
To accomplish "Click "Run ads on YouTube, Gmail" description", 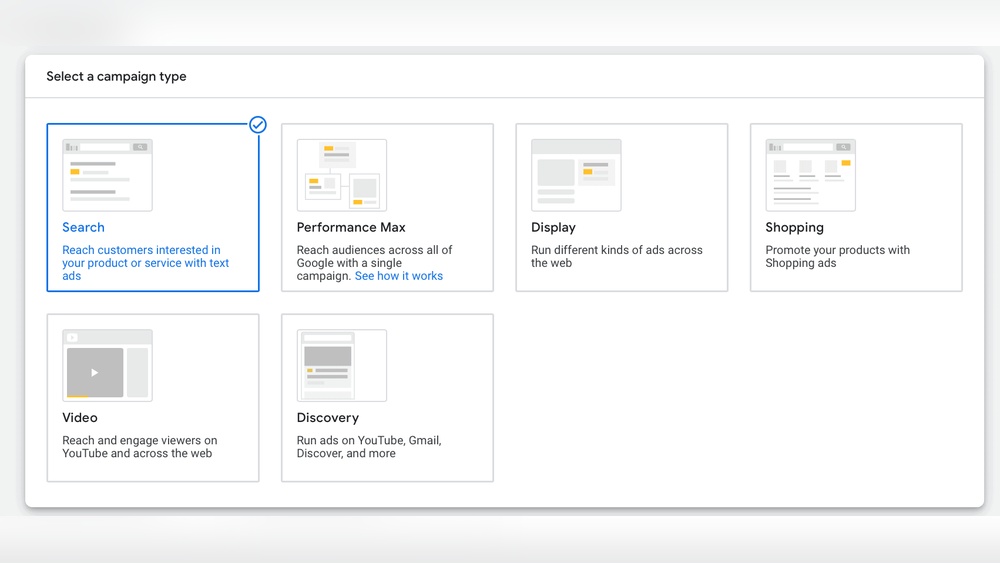I will [368, 446].
